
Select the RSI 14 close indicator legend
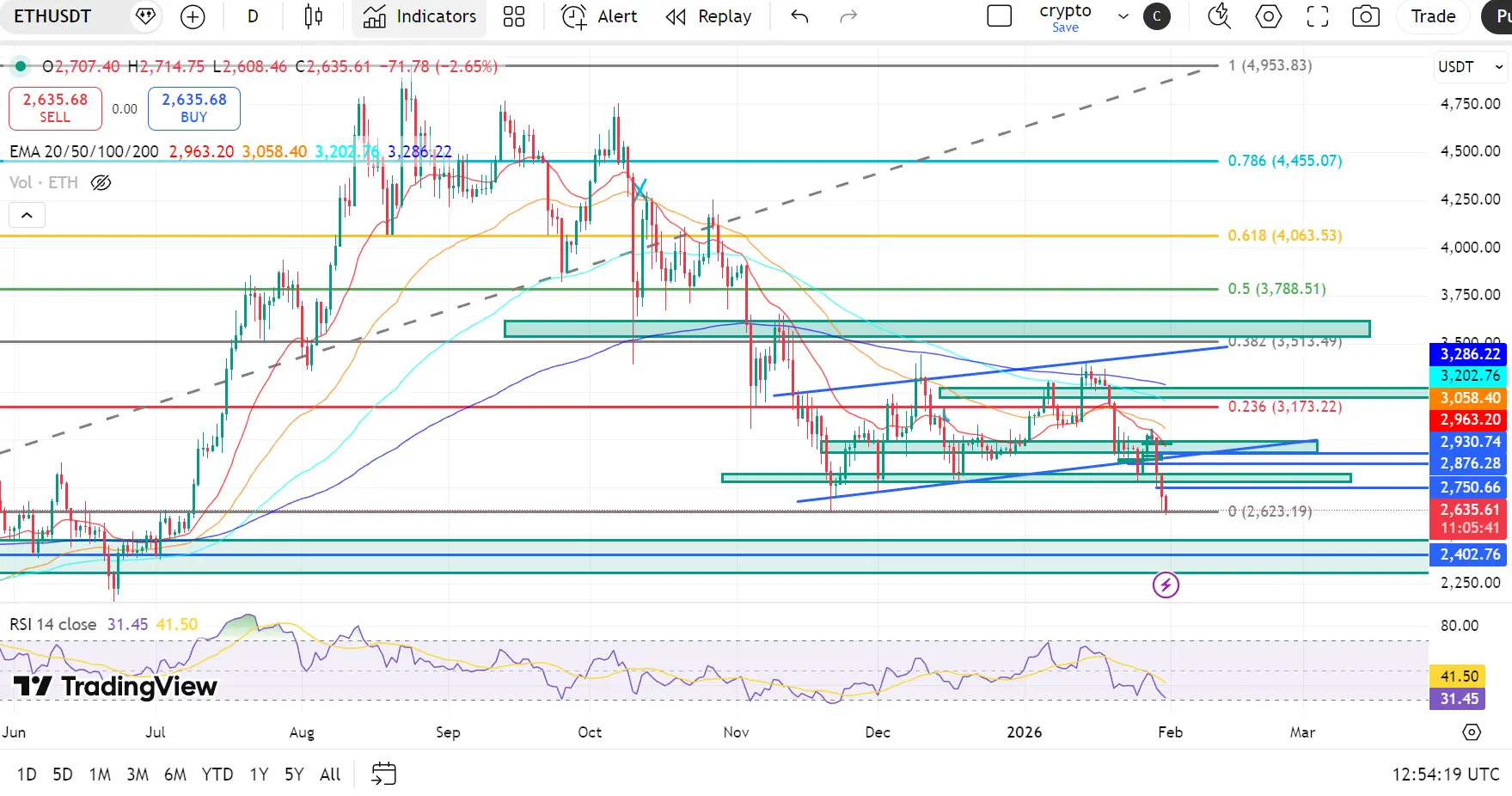(53, 624)
